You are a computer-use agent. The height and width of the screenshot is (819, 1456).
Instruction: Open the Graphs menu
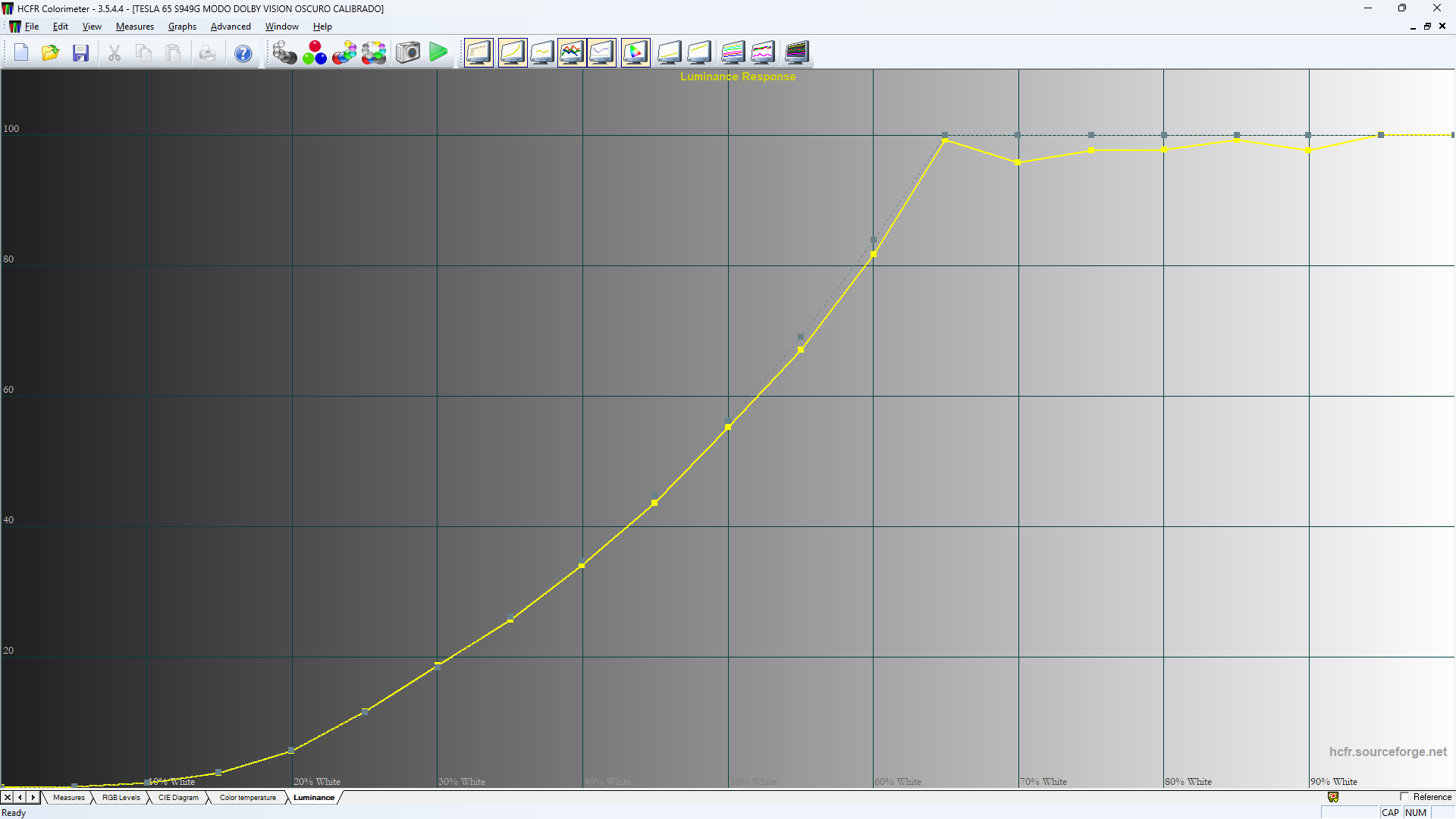click(182, 27)
